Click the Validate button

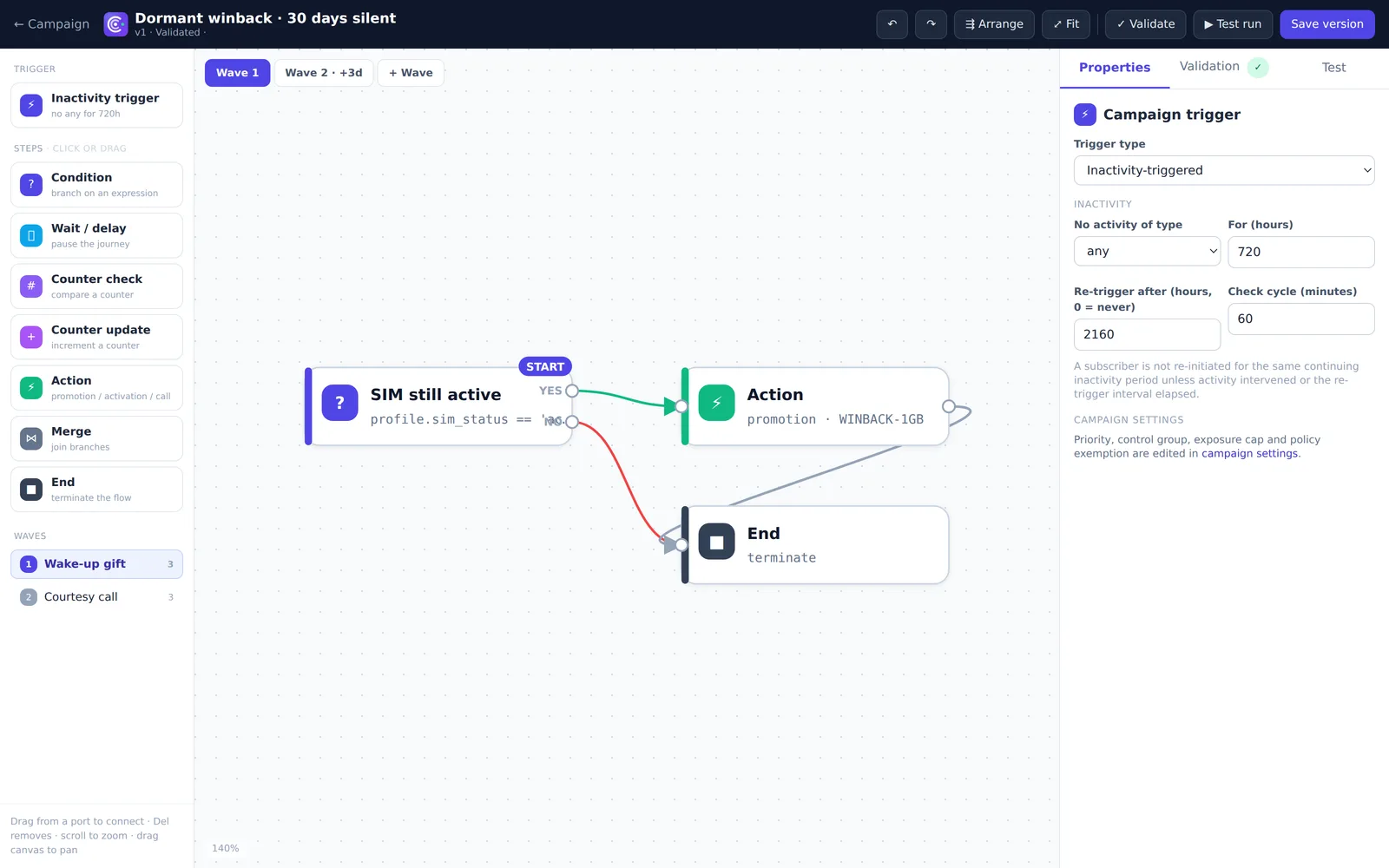1145,24
